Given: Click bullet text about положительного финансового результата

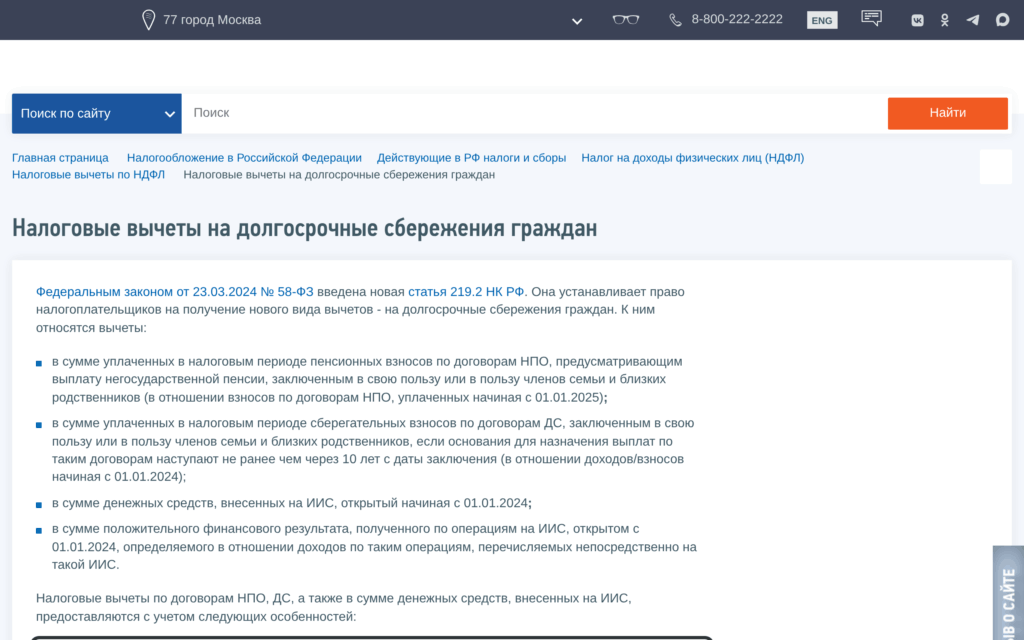Looking at the screenshot, I should click(x=374, y=547).
